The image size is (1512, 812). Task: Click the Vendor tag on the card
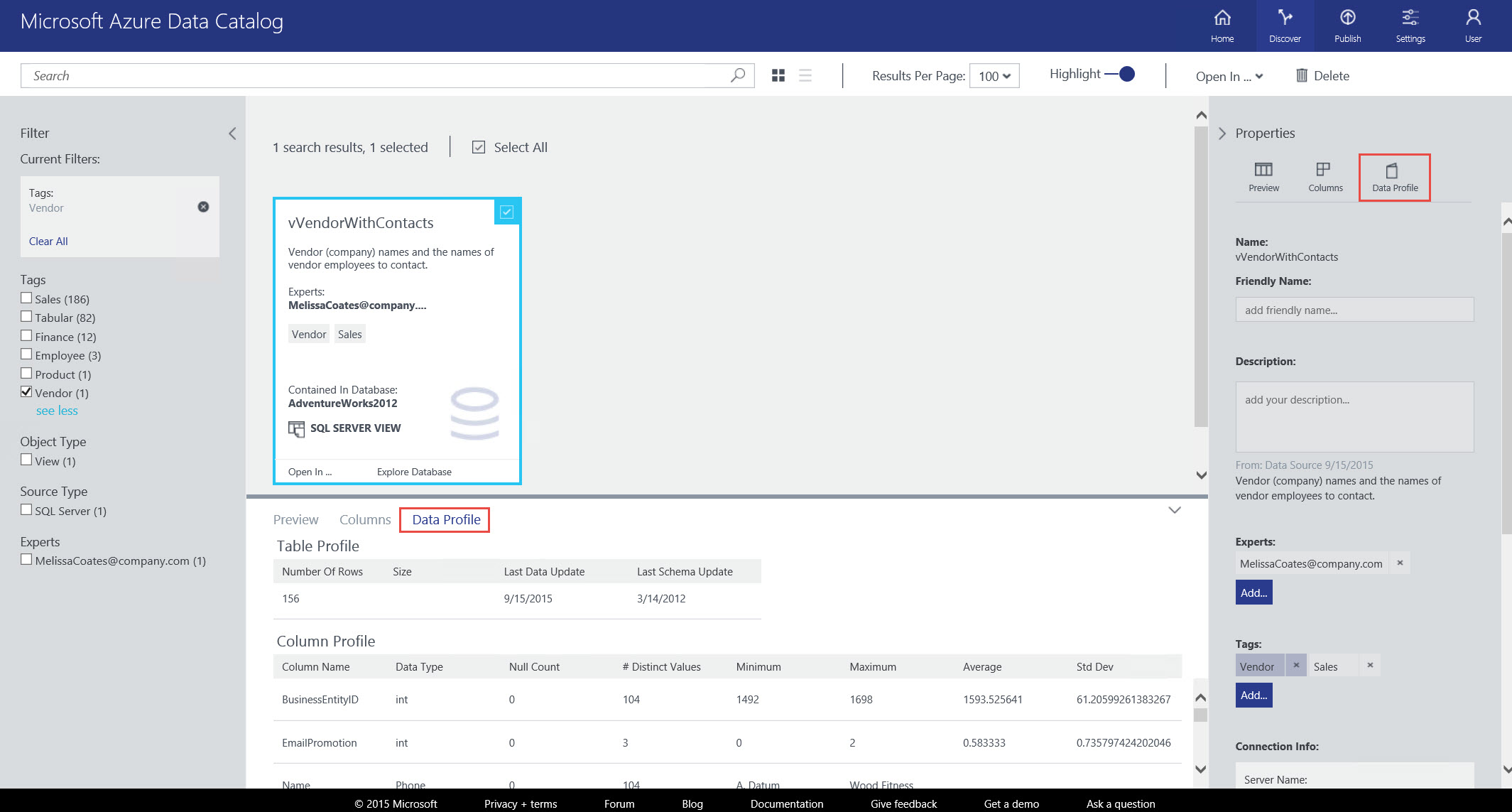click(x=309, y=334)
